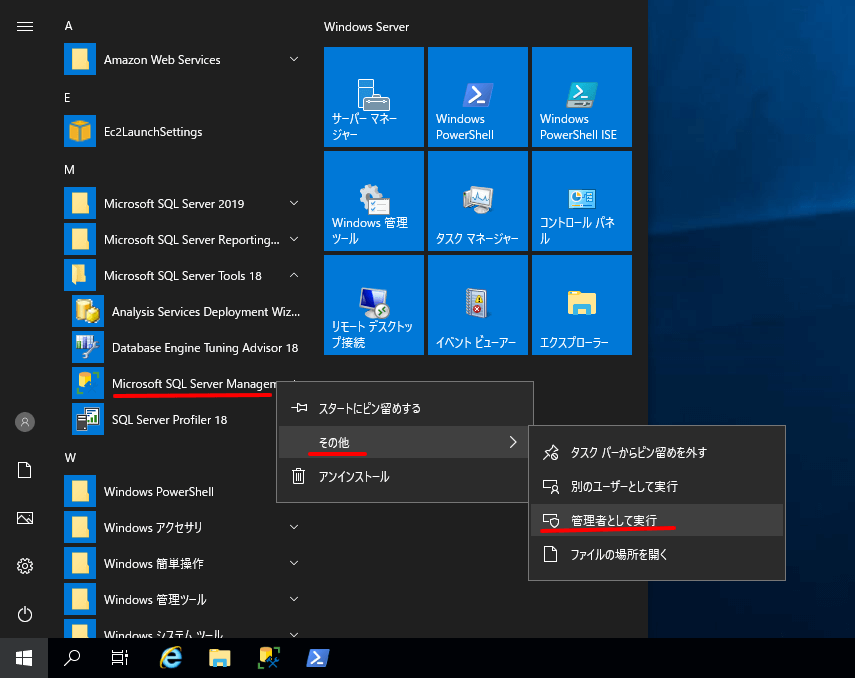The image size is (855, 678).
Task: Launch the タスク マネージャー tile
Action: click(478, 201)
